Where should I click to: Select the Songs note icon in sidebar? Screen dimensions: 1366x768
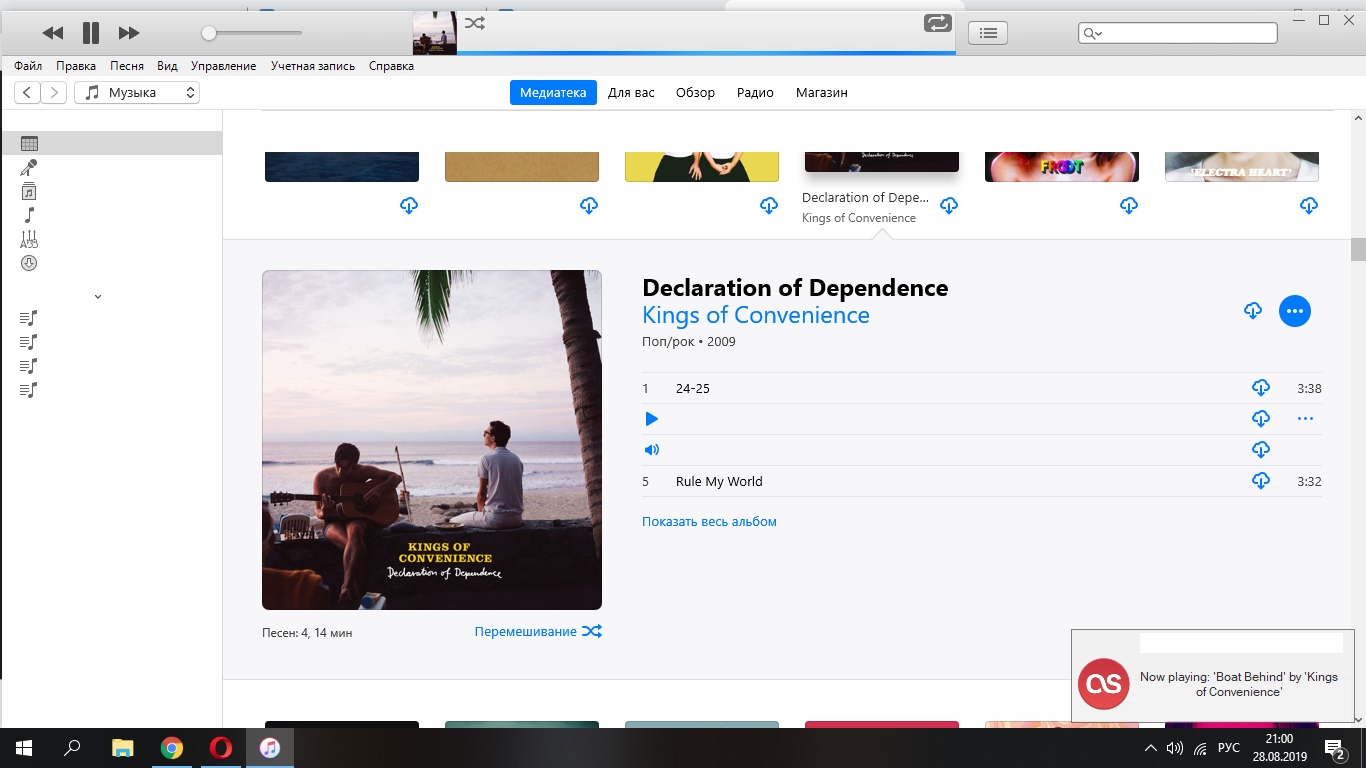click(x=29, y=215)
